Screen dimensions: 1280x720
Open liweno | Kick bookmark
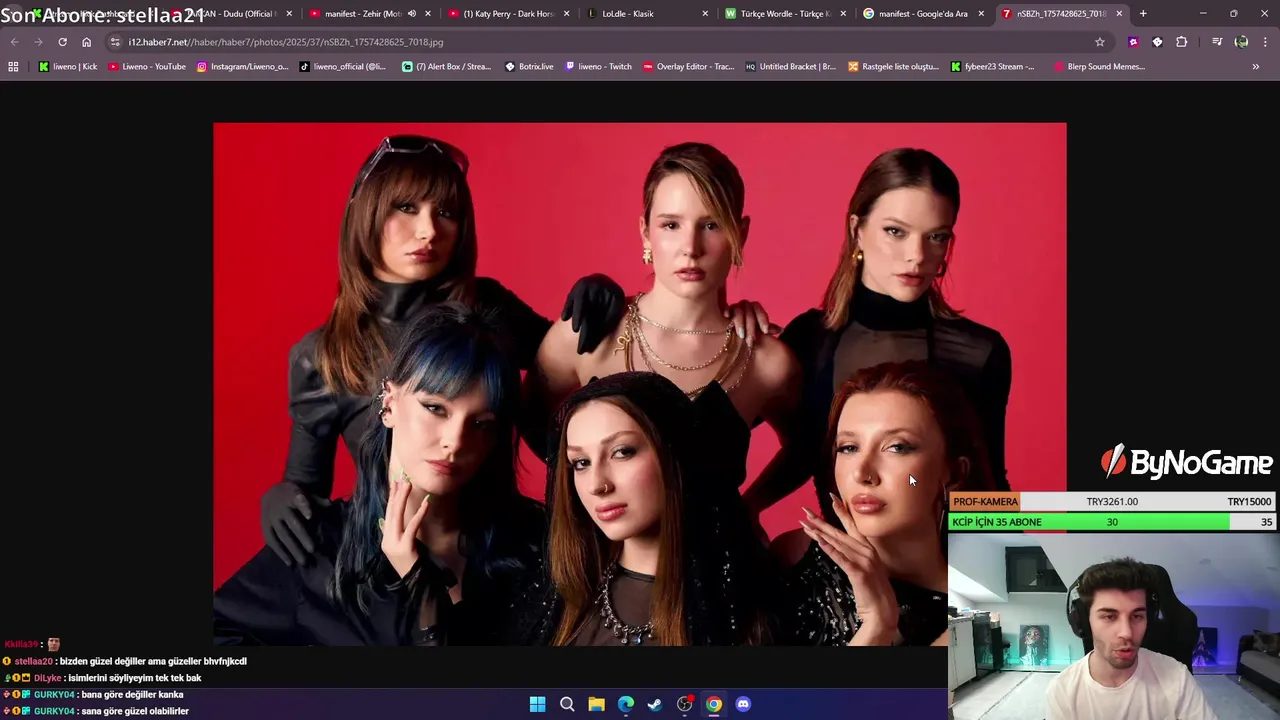click(68, 67)
